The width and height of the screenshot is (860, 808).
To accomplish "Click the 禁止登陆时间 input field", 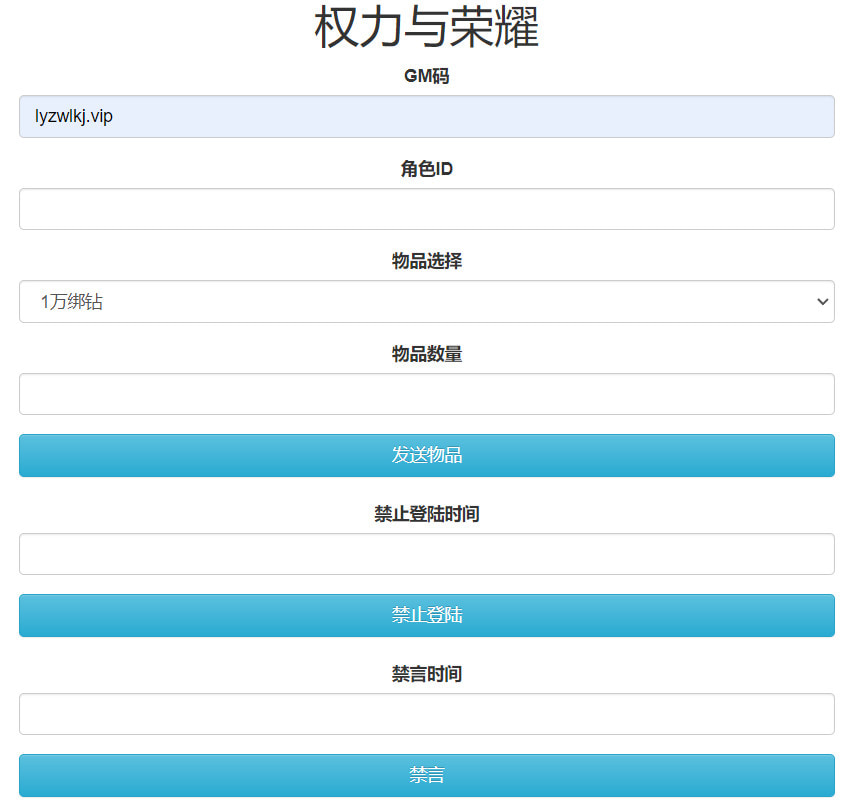I will tap(426, 554).
